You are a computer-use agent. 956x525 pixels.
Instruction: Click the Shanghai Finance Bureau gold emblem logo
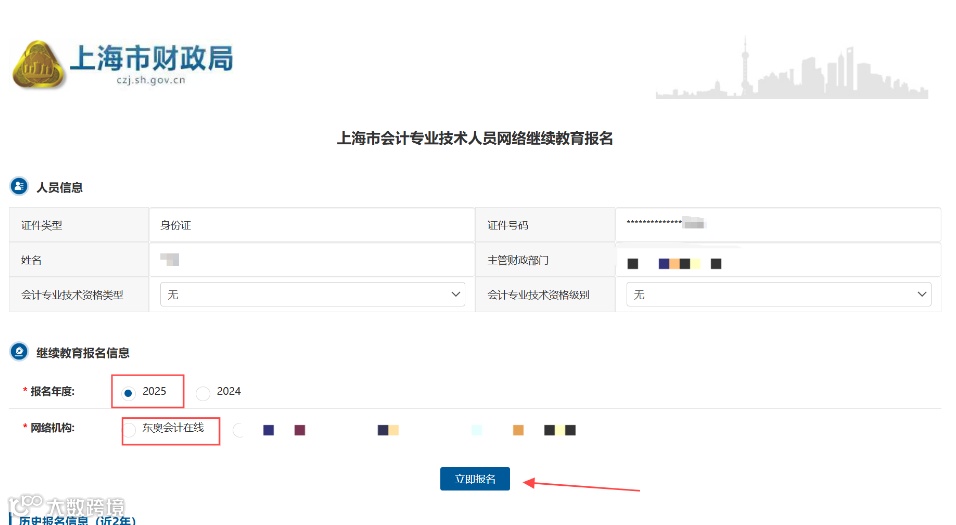(x=38, y=65)
